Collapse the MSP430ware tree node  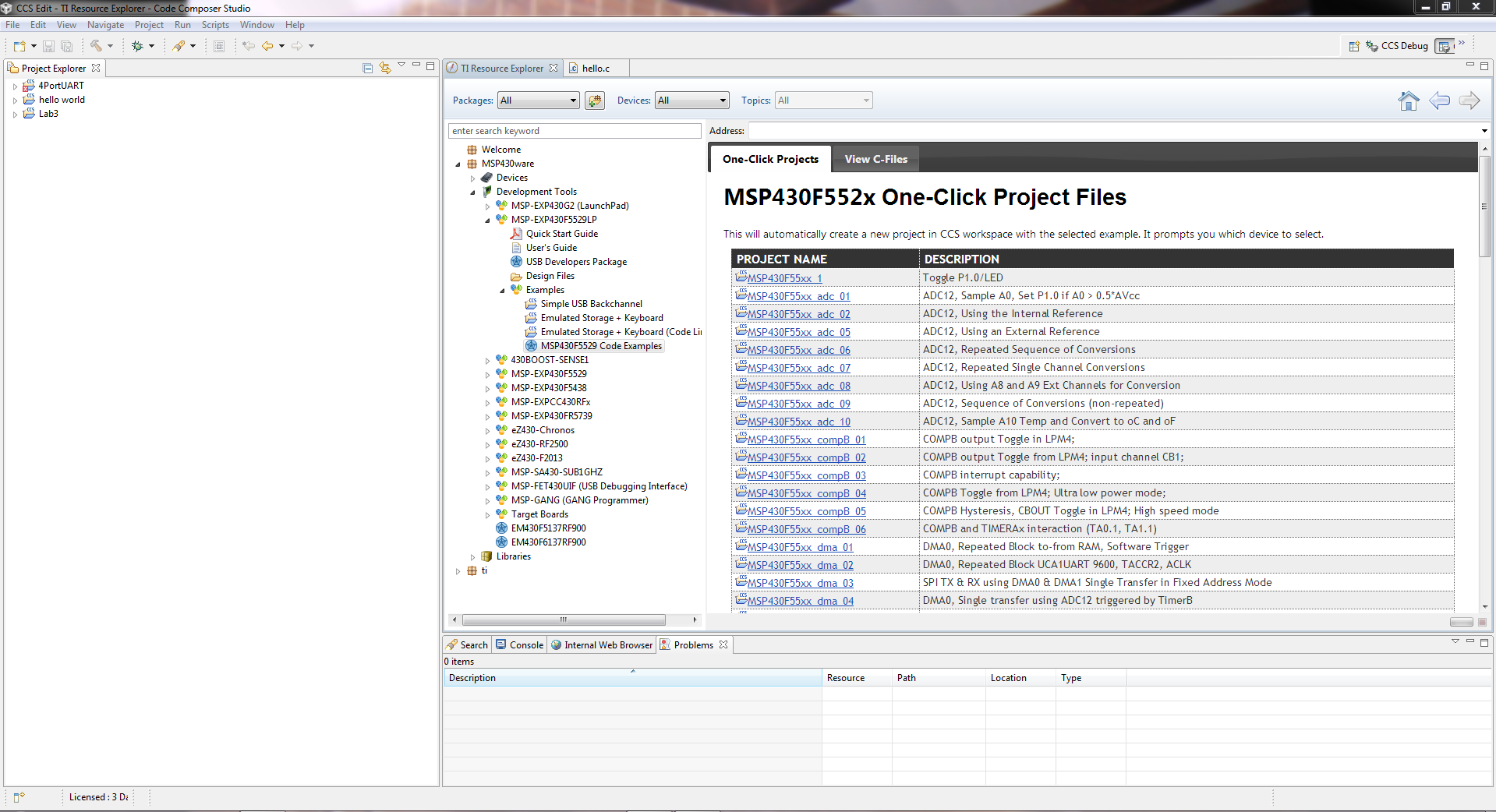pyautogui.click(x=458, y=164)
